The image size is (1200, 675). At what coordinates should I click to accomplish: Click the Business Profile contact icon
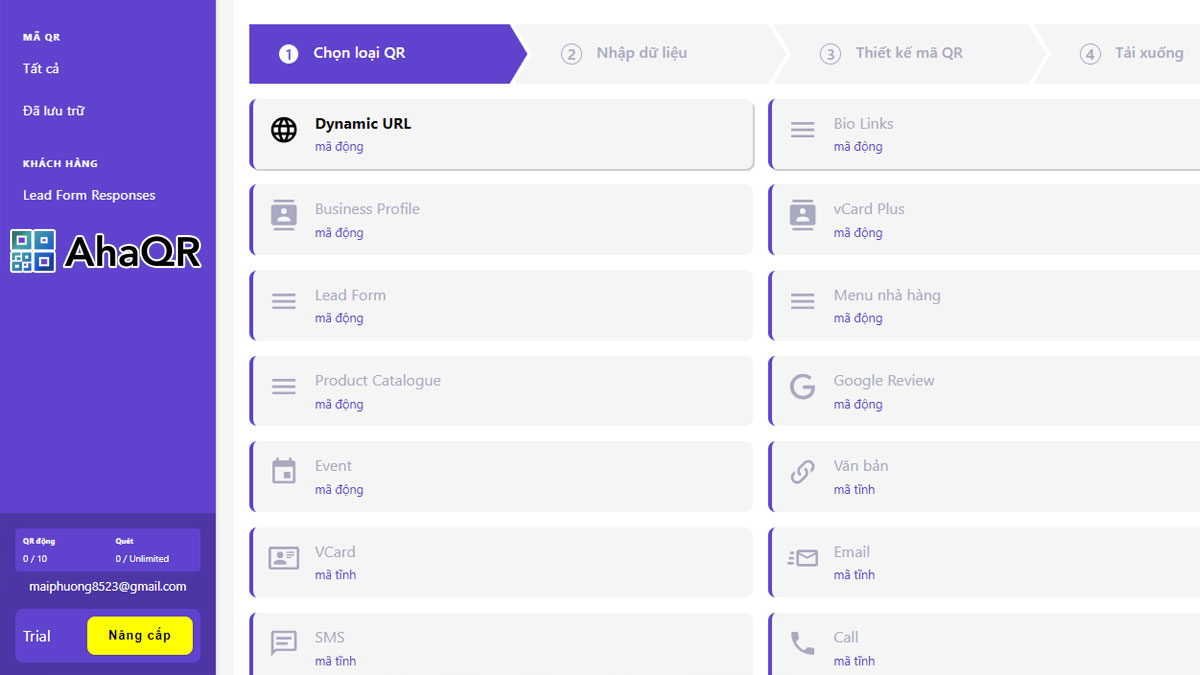pos(284,215)
